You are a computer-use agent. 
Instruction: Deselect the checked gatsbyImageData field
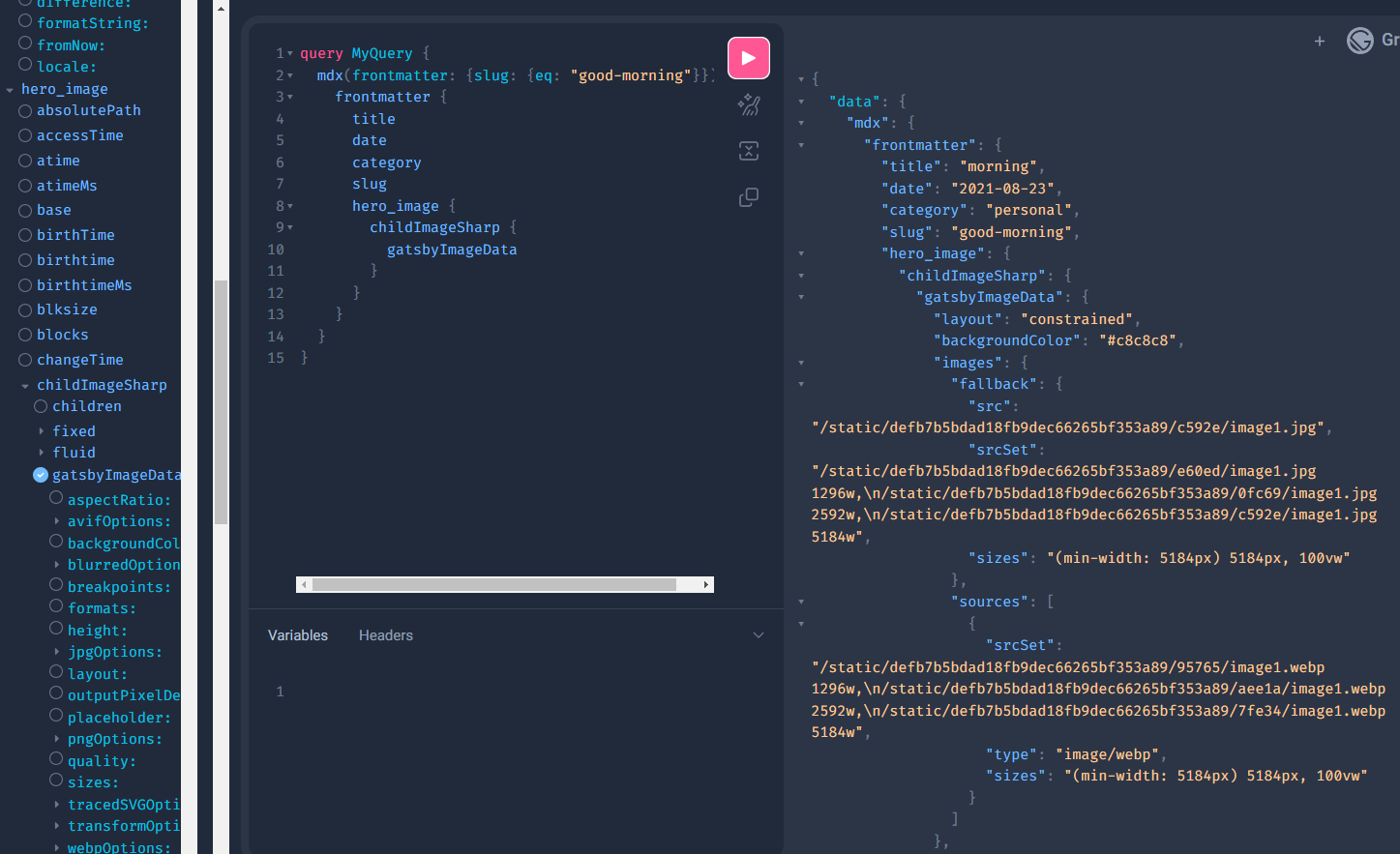(41, 475)
